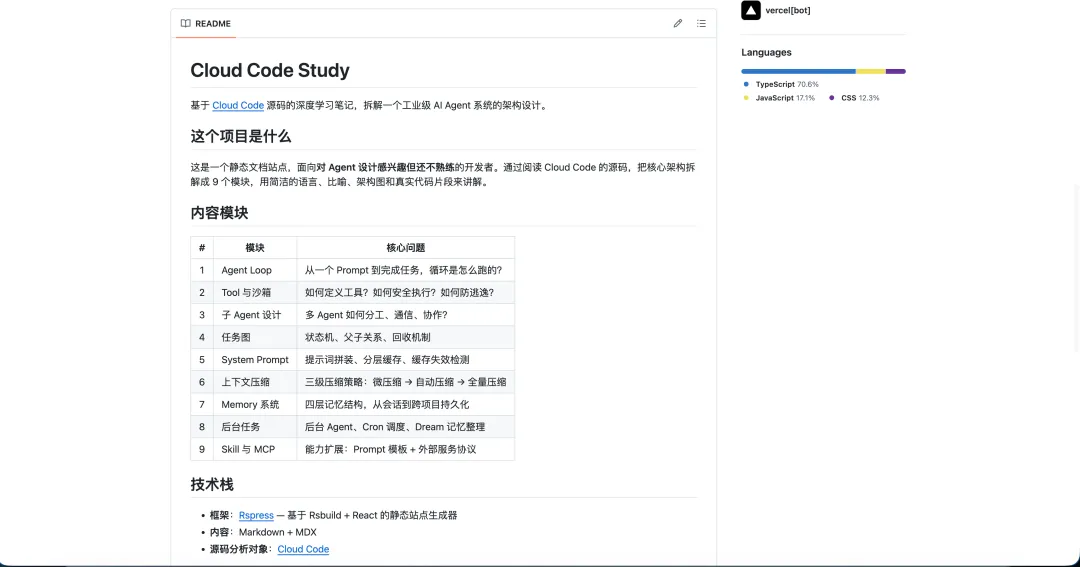The image size is (1080, 567).
Task: Open the Cloud Code link under 技术栈
Action: 303,549
